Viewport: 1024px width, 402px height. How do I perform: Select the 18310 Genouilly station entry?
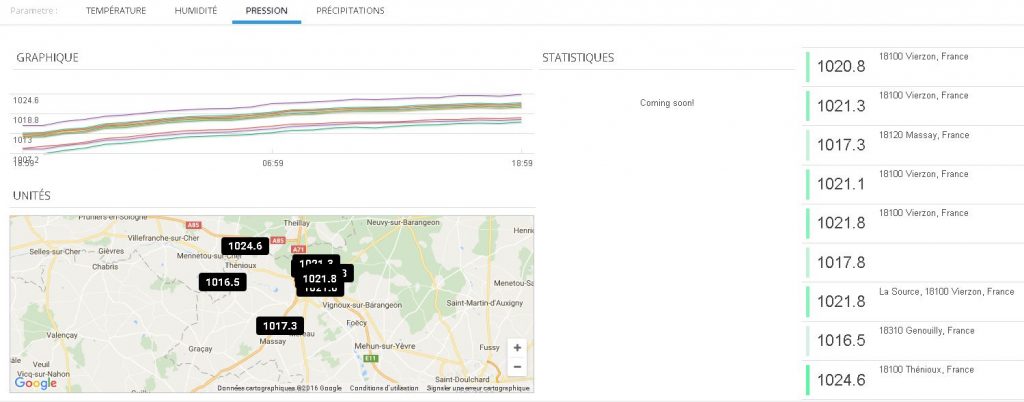(912, 340)
